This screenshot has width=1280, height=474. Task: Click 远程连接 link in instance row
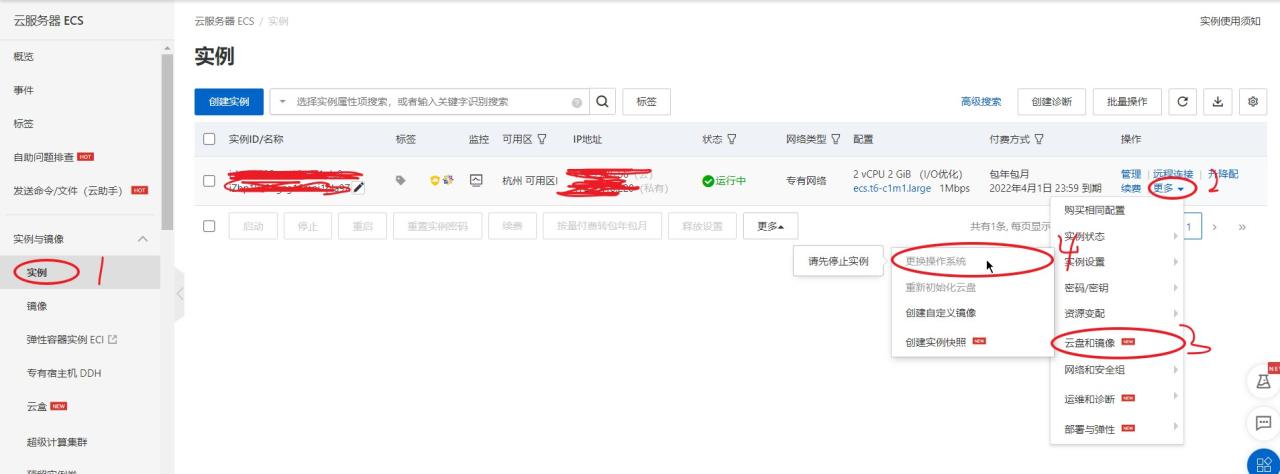click(1173, 174)
